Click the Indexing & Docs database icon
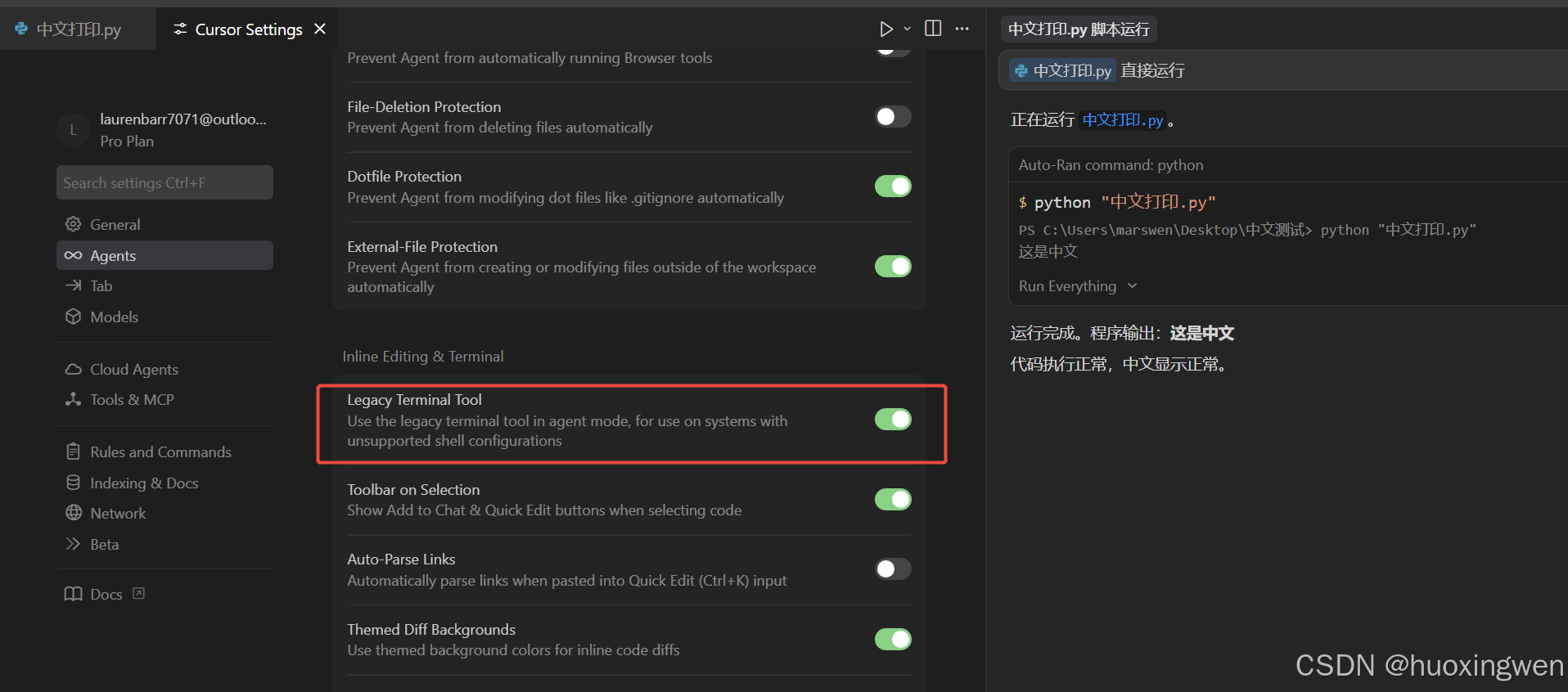1568x692 pixels. point(73,483)
